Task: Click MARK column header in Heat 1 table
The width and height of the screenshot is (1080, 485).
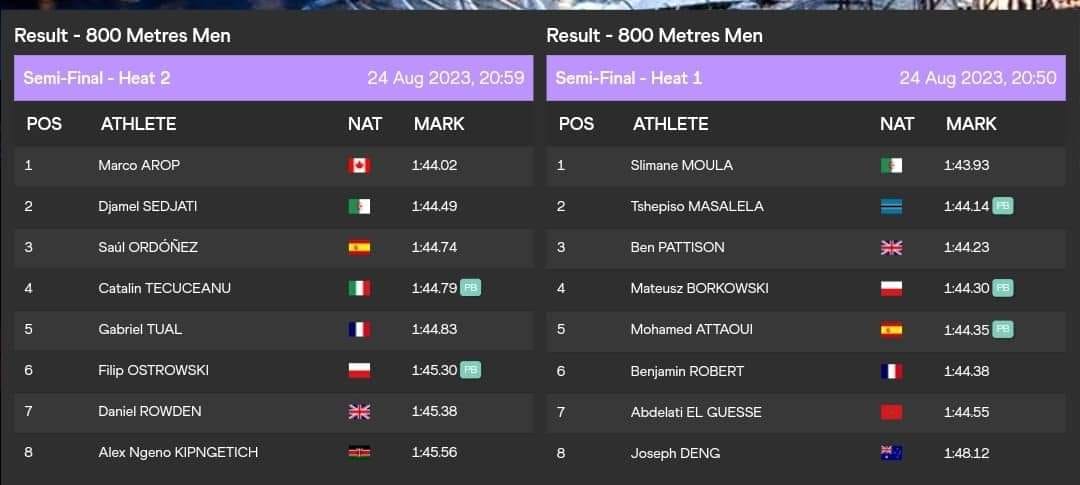Action: click(971, 124)
